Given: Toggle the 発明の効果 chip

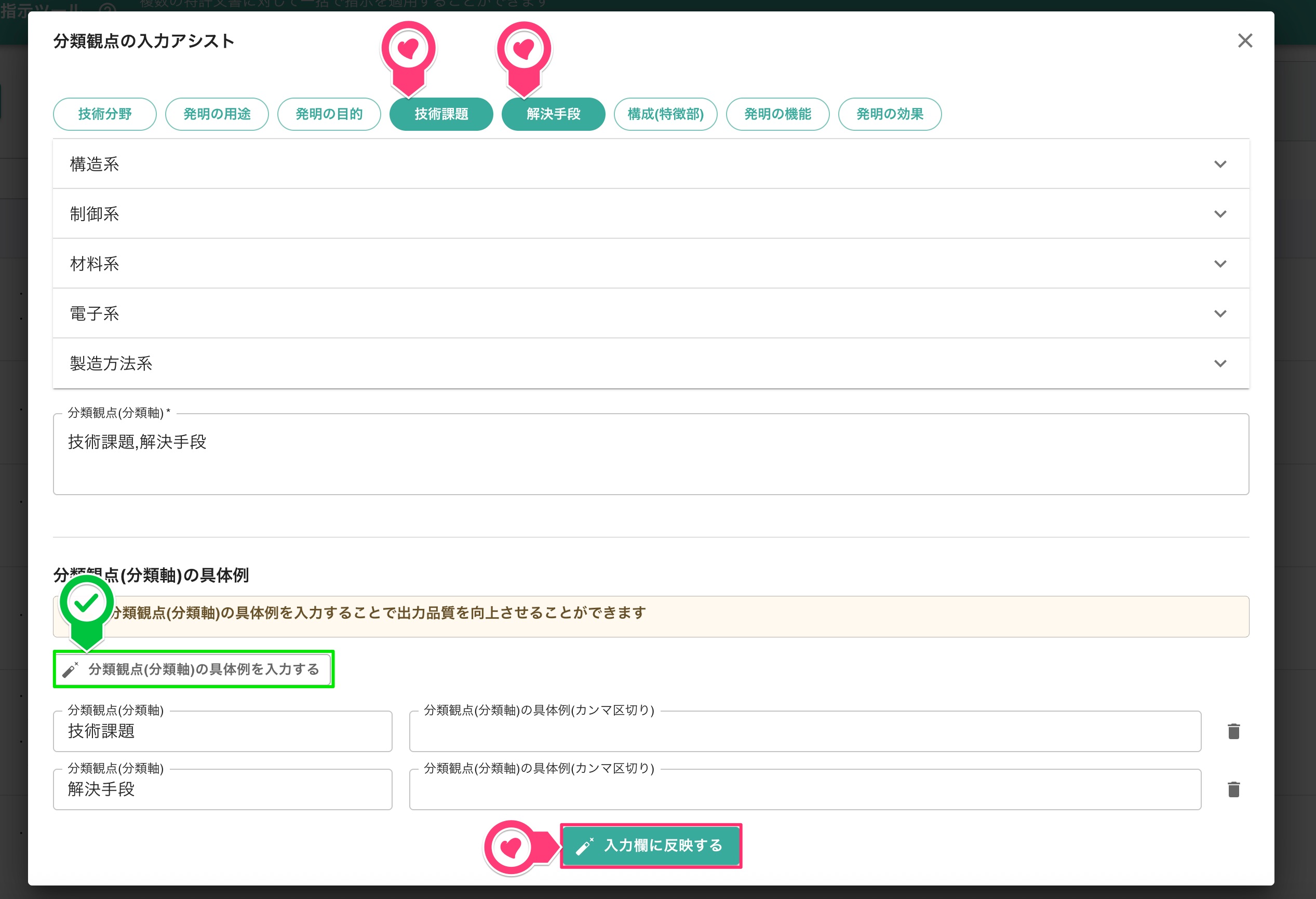Looking at the screenshot, I should pos(890,114).
